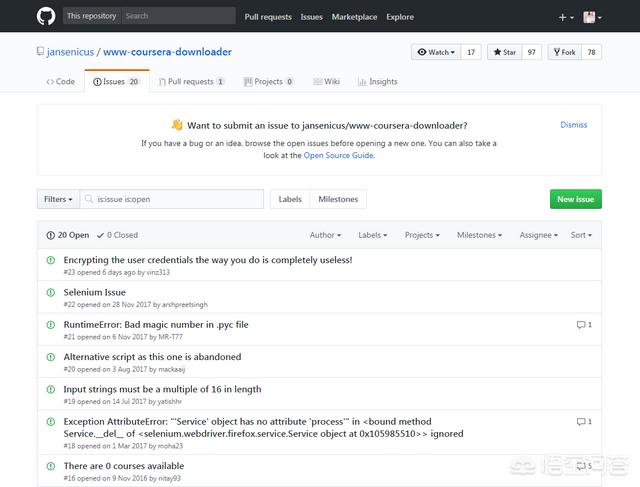View the 97 stargazers count
This screenshot has height=487, width=640.
click(x=531, y=52)
